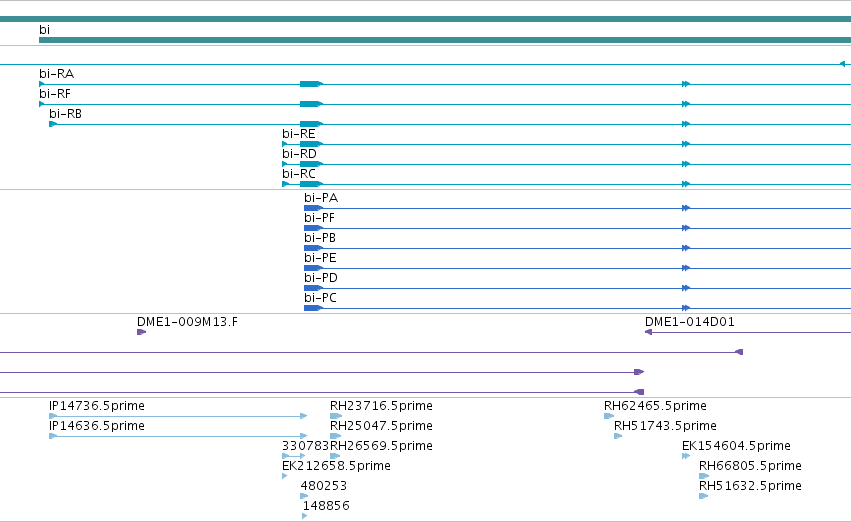Click the 480253 arrow glyph
The height and width of the screenshot is (522, 851).
[x=304, y=496]
